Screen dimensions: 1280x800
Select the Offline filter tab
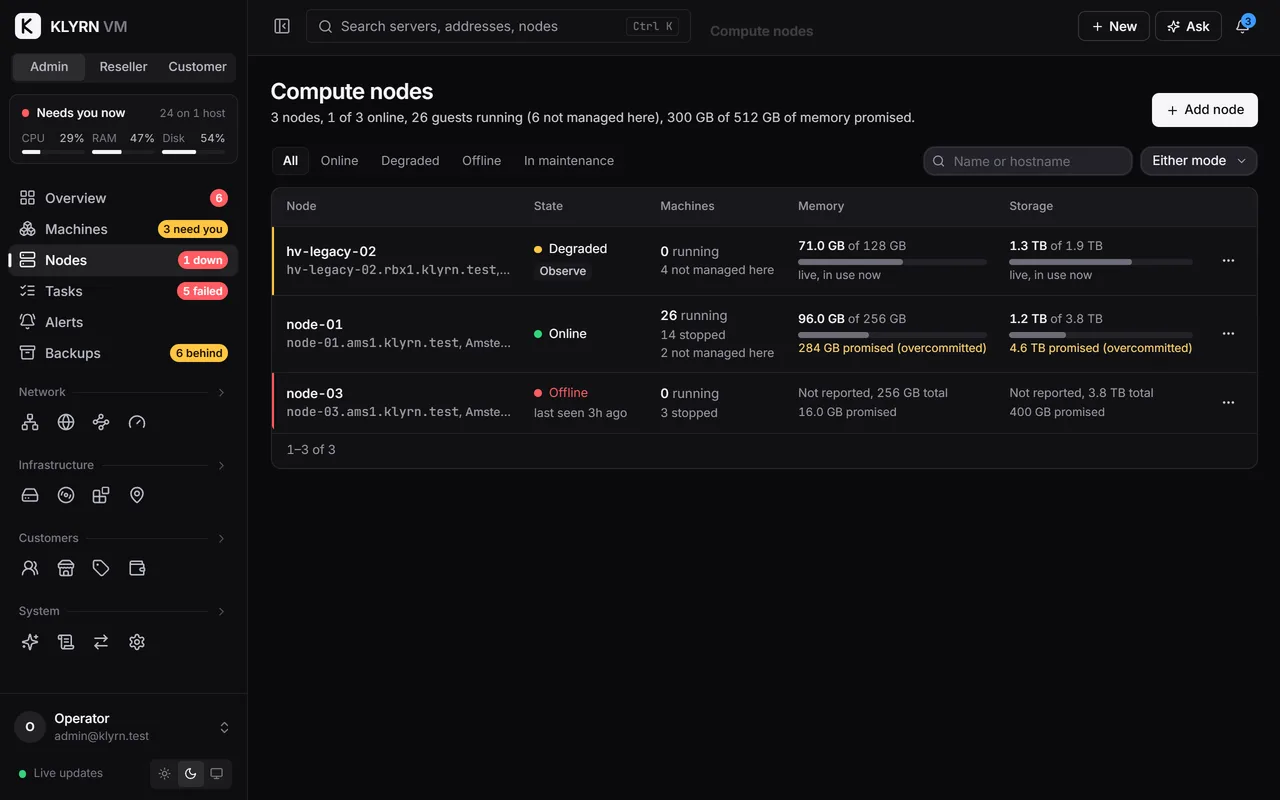coord(481,161)
